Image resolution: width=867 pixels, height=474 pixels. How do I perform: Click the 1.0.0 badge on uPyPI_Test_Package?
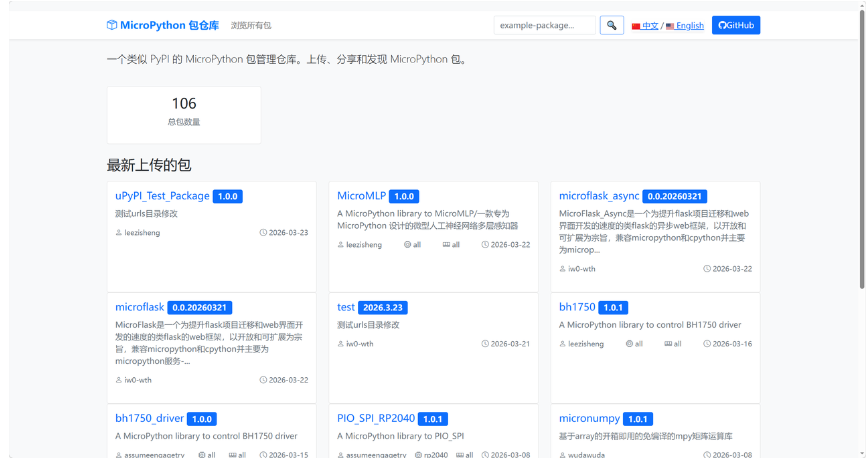click(x=228, y=196)
